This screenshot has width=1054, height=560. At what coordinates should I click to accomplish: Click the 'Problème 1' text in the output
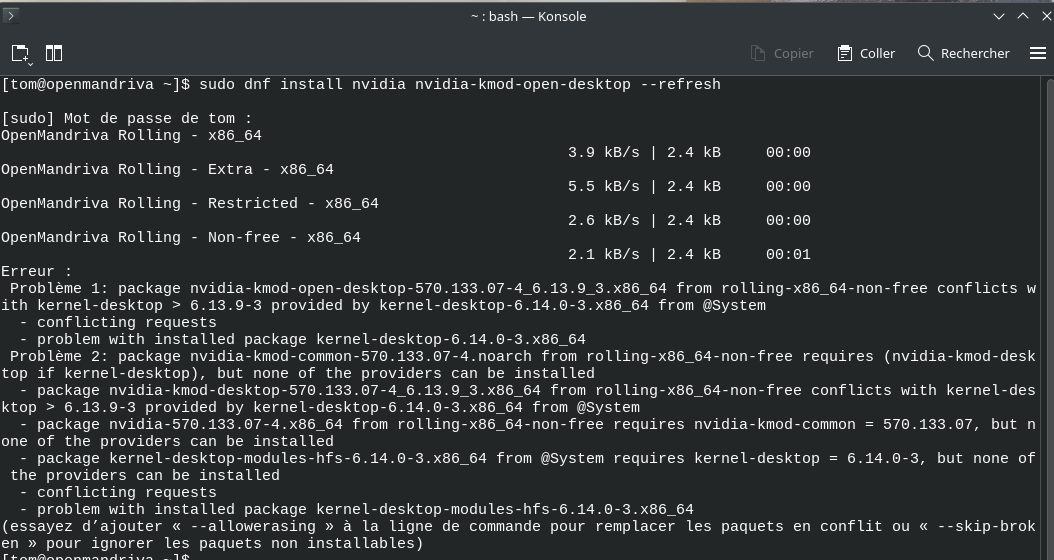[59, 289]
